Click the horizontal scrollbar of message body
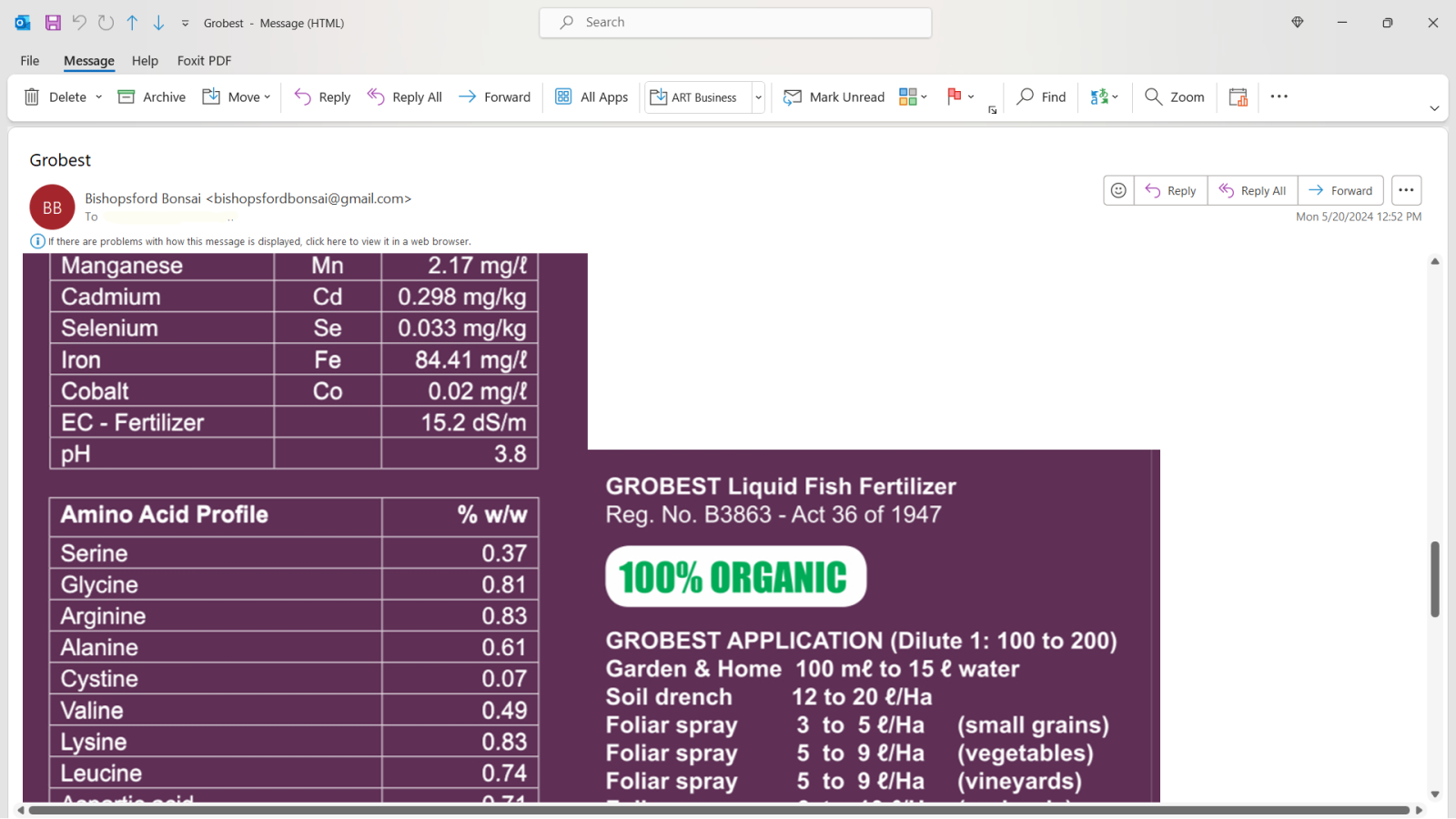 tap(719, 810)
